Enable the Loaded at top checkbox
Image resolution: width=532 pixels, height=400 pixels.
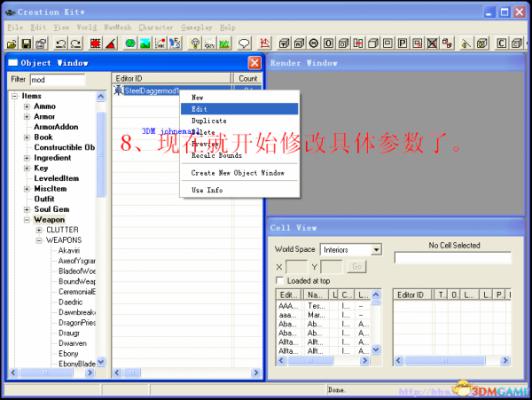pos(280,281)
